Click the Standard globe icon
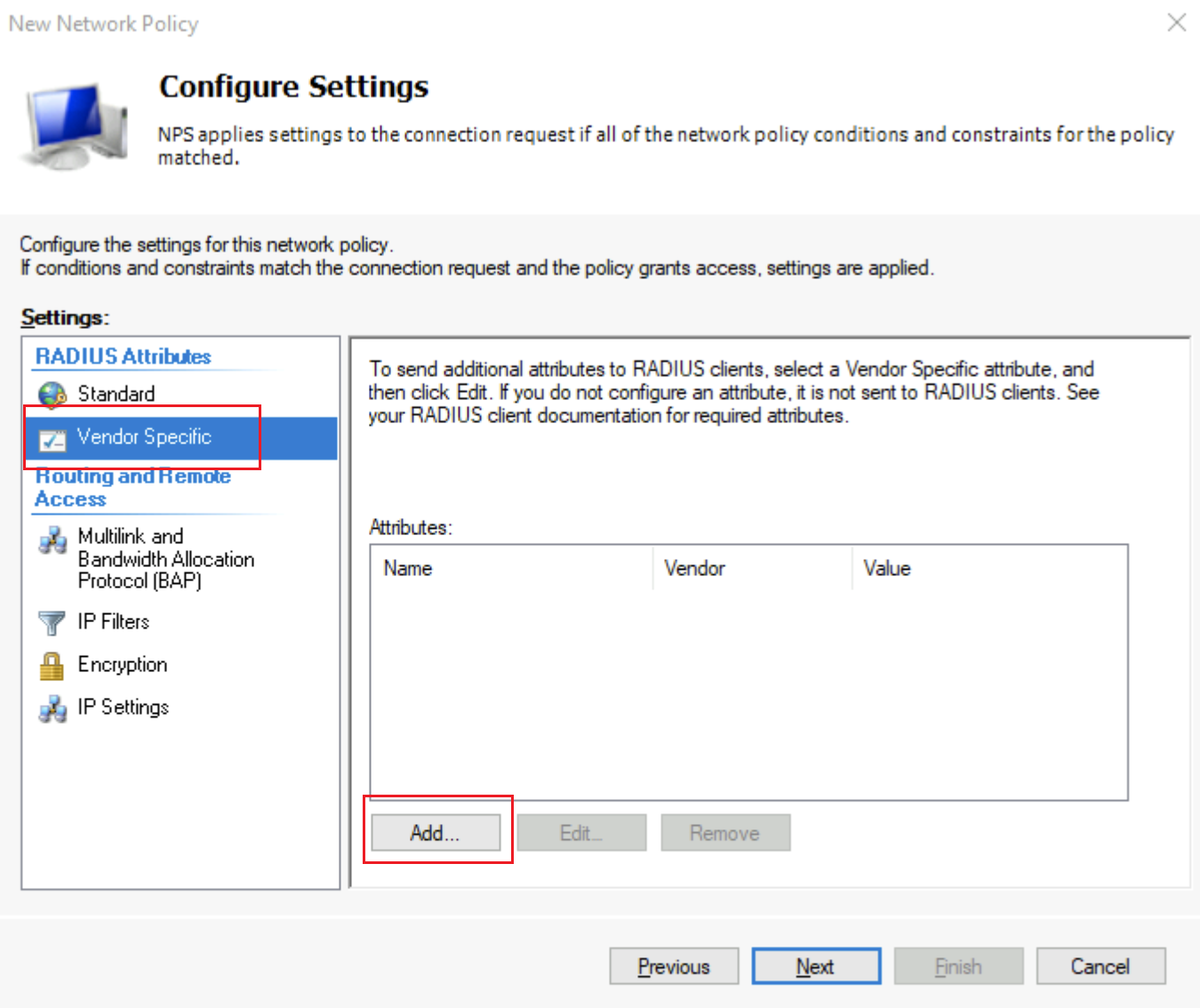 52,394
